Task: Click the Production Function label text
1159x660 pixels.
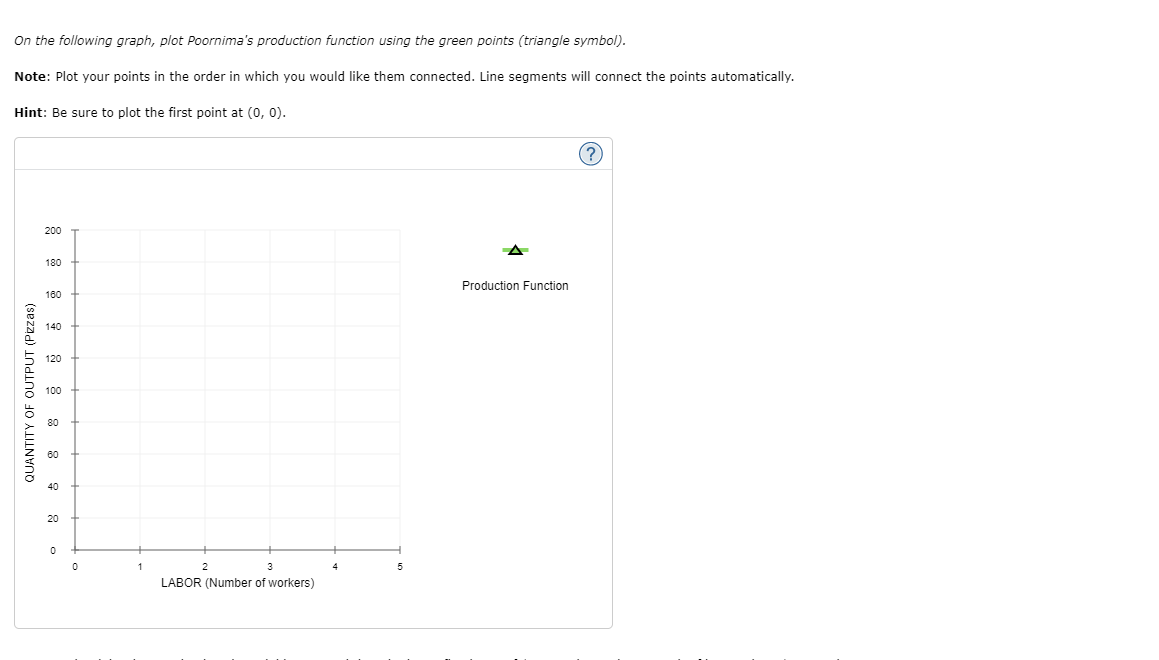Action: pyautogui.click(x=514, y=285)
